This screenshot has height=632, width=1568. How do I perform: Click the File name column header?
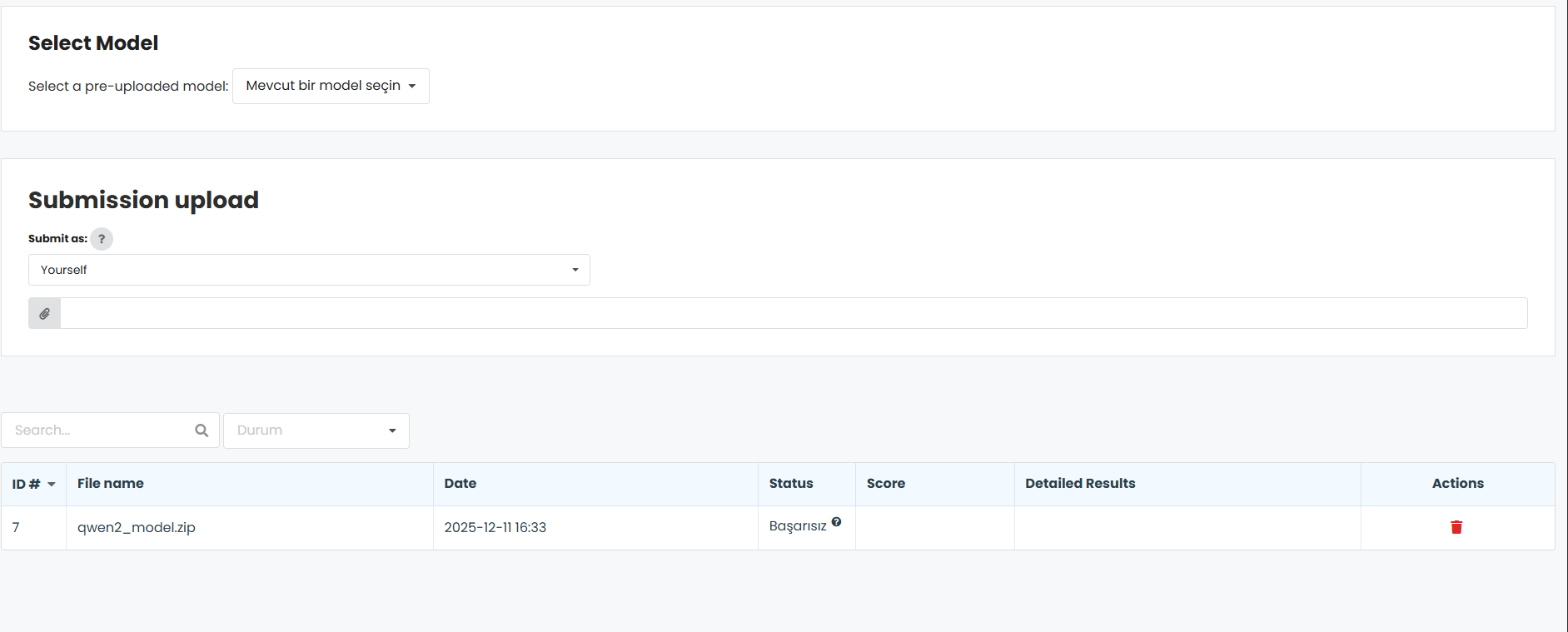pos(111,484)
